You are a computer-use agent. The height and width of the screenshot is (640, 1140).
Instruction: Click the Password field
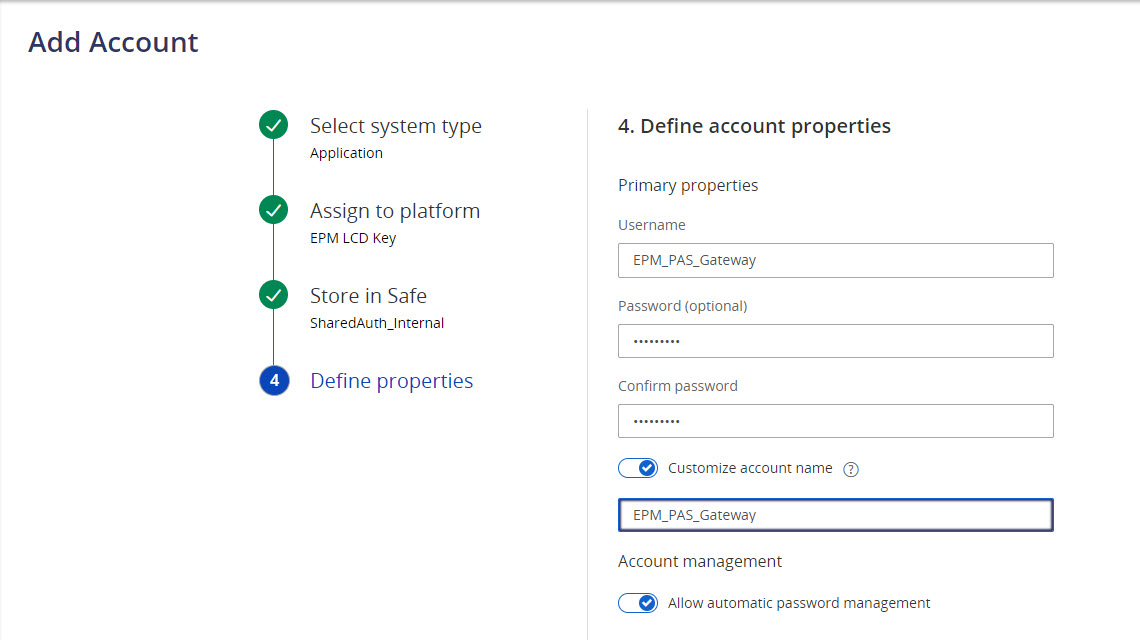(x=835, y=340)
